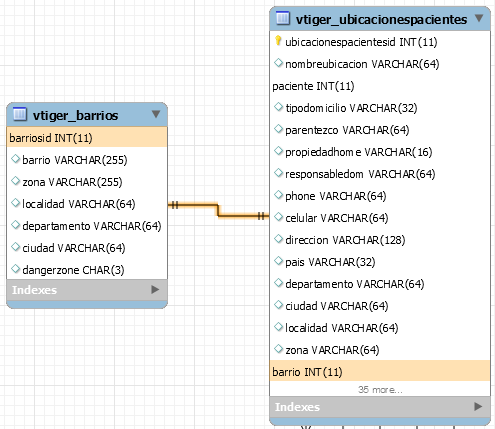Select the barriosid INT(11) column
Screen dimensions: 495x429
tap(87, 137)
